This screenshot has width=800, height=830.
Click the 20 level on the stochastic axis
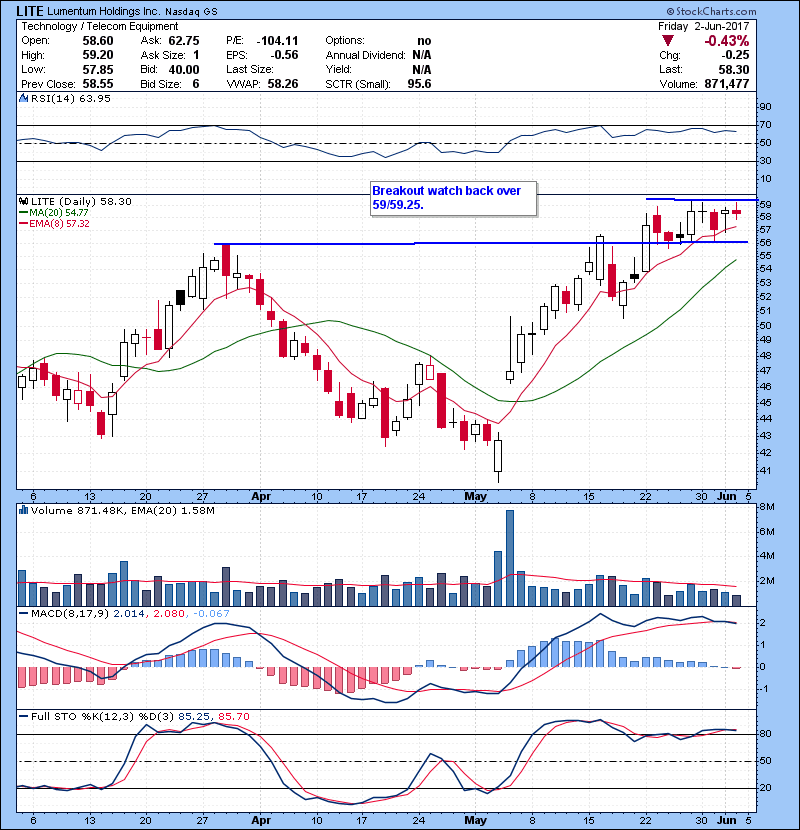pyautogui.click(x=765, y=787)
